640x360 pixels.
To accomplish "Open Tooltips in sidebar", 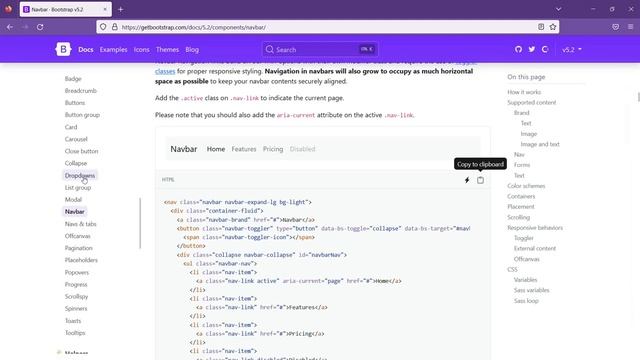I will tap(75, 333).
